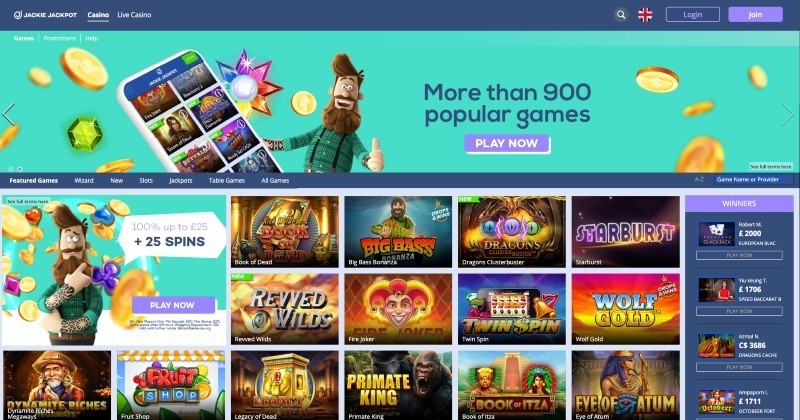The width and height of the screenshot is (800, 420).
Task: Select the second carousel dot indicator
Action: tap(19, 169)
